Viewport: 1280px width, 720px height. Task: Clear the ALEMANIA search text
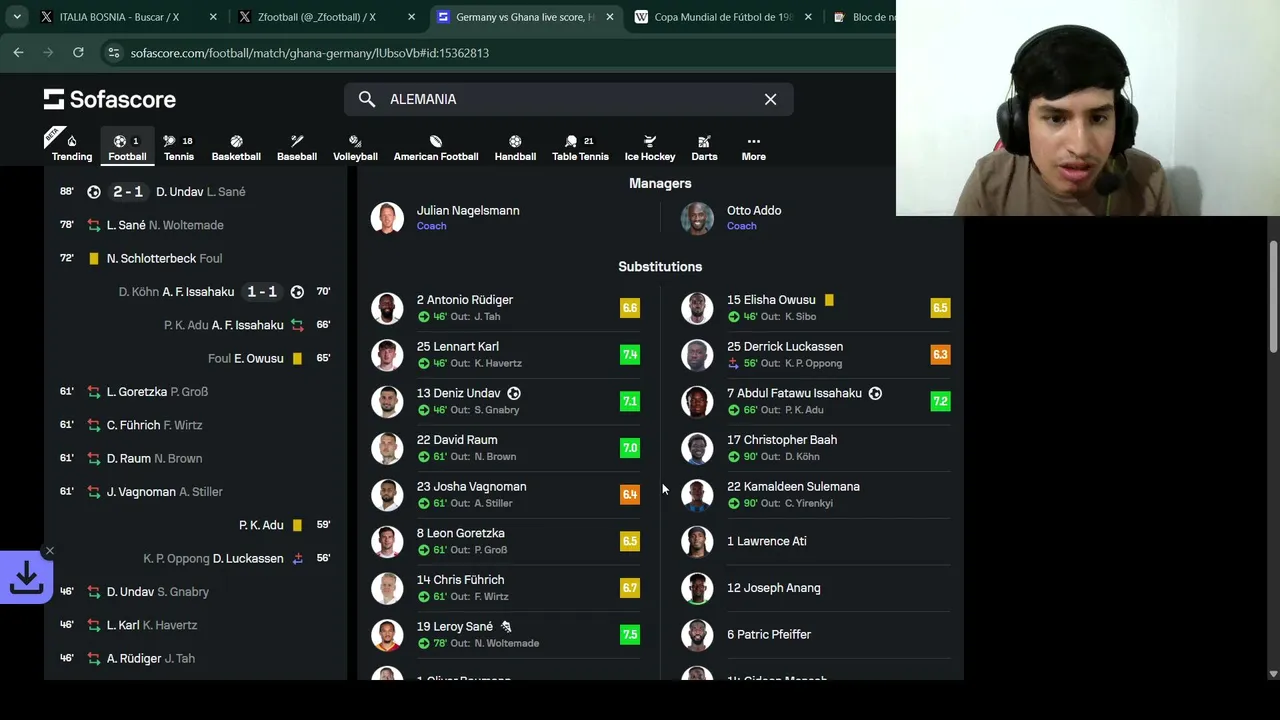770,99
